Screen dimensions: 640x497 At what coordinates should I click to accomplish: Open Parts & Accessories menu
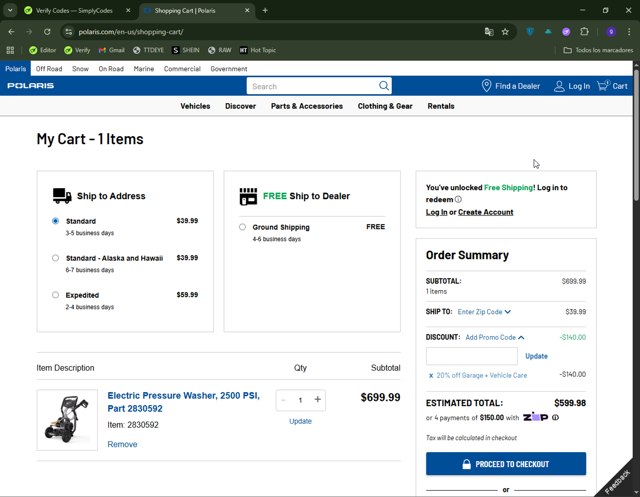click(x=307, y=106)
